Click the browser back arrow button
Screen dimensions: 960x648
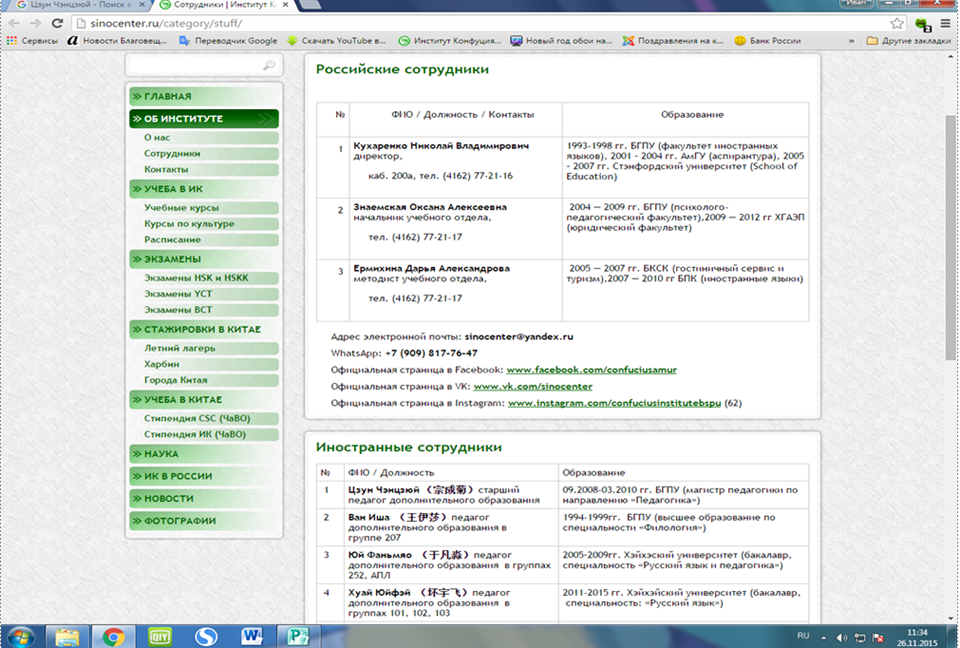[x=14, y=23]
